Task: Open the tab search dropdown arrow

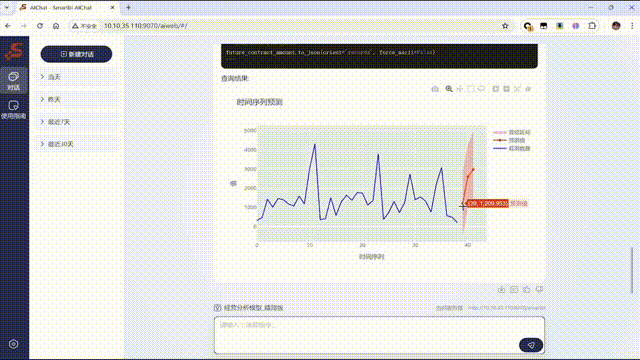Action: point(7,7)
